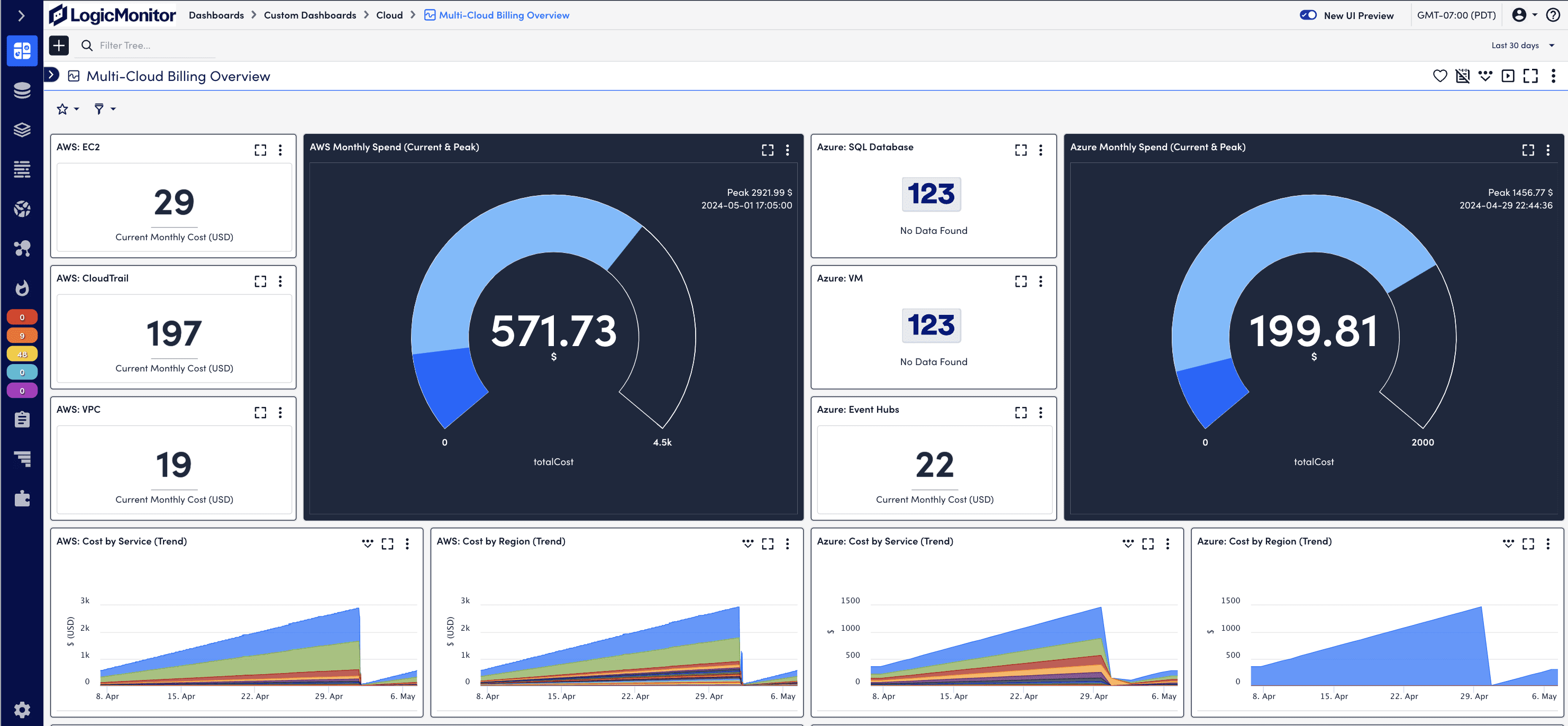
Task: Expand the AWS: CloudTrail widget fullscreen
Action: [x=260, y=281]
